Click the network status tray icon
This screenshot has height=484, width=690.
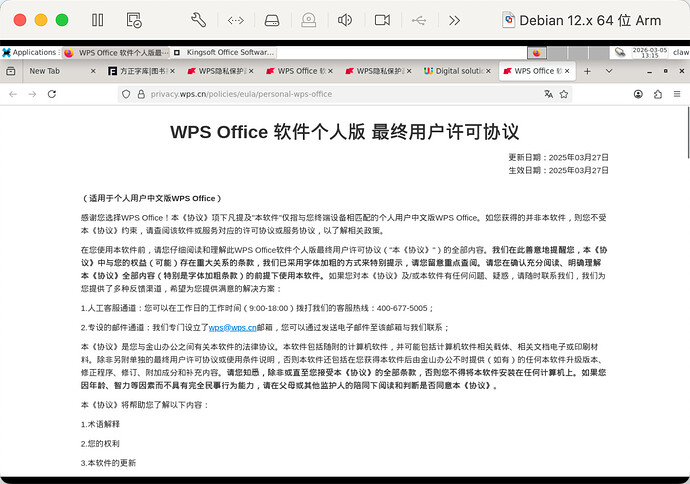[x=620, y=52]
